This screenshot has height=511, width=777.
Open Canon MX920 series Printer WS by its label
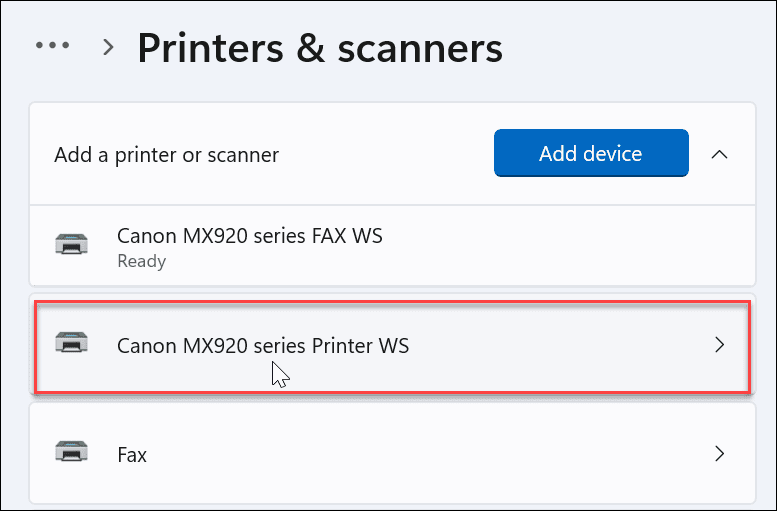click(263, 346)
